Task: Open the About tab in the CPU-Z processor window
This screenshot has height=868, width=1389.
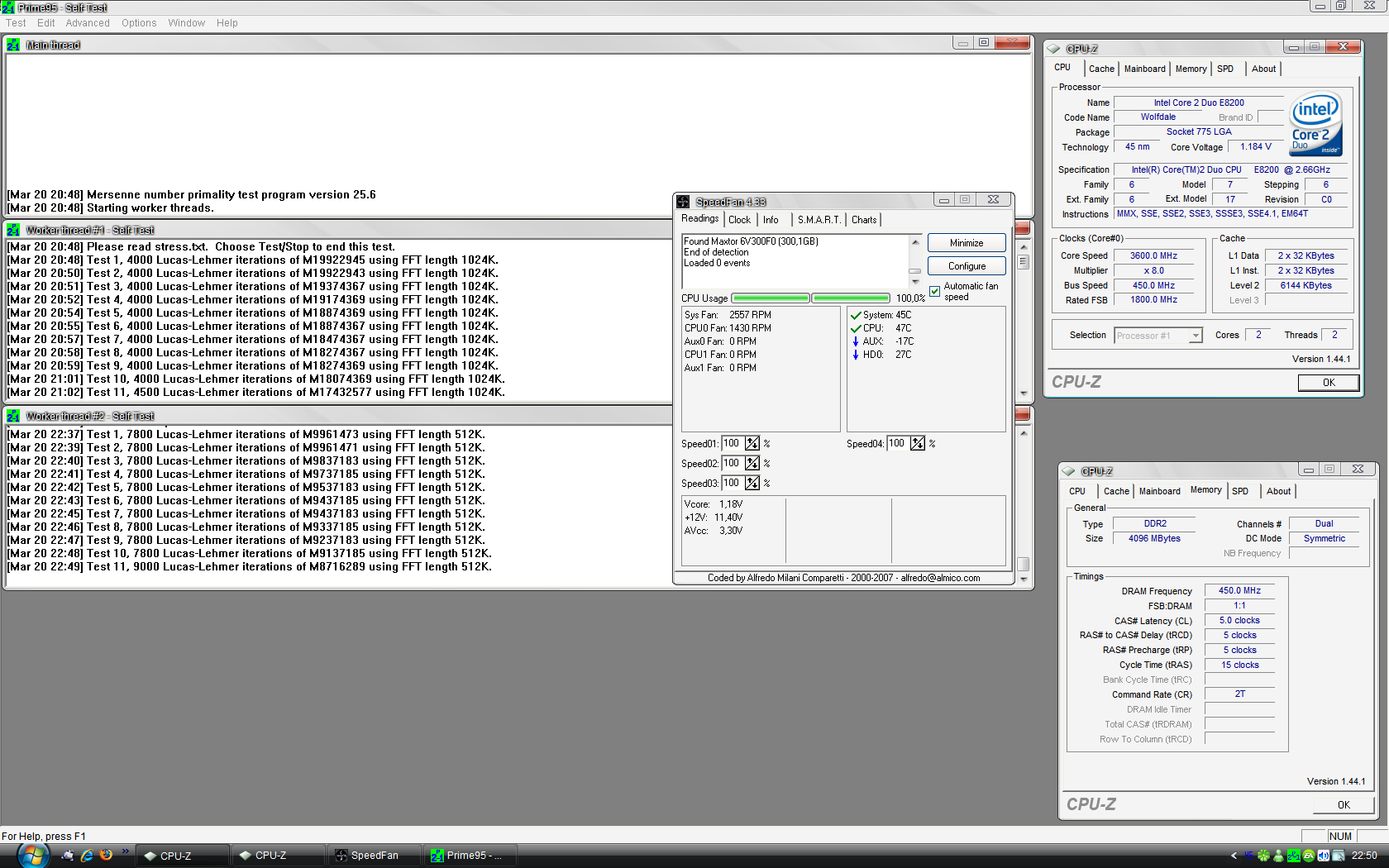Action: [1263, 69]
